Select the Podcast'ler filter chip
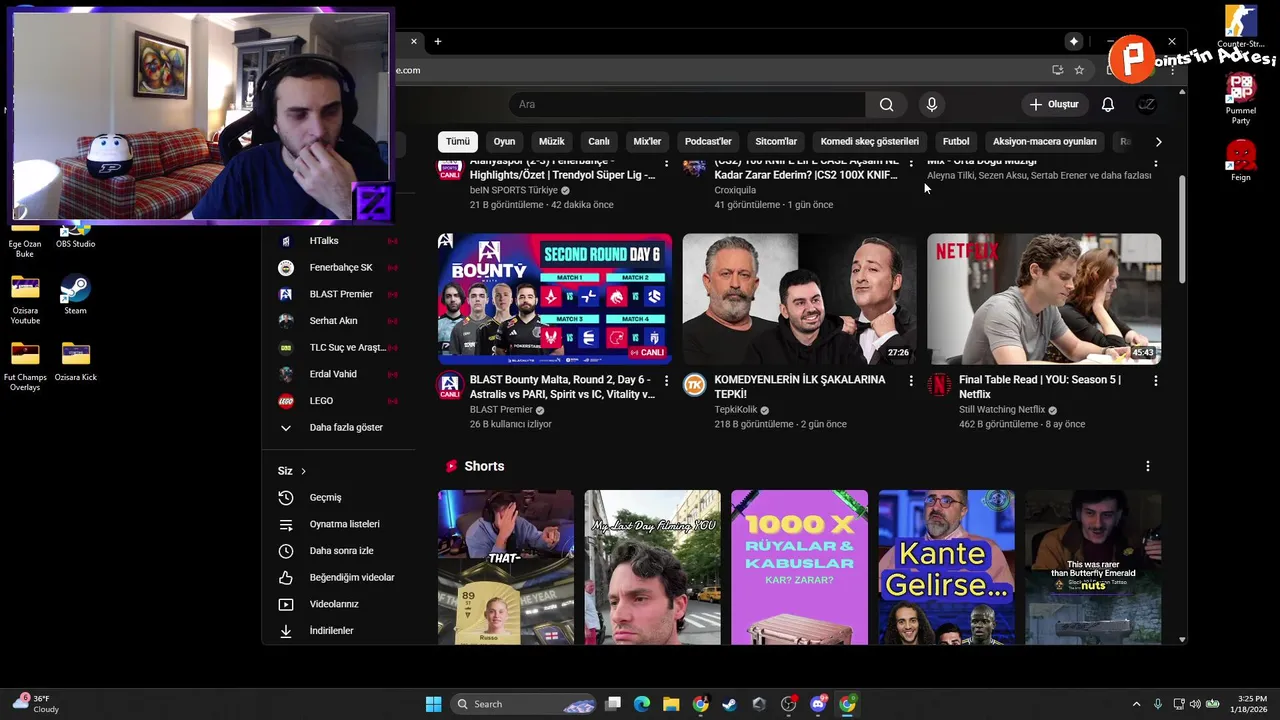The width and height of the screenshot is (1280, 720). tap(708, 142)
